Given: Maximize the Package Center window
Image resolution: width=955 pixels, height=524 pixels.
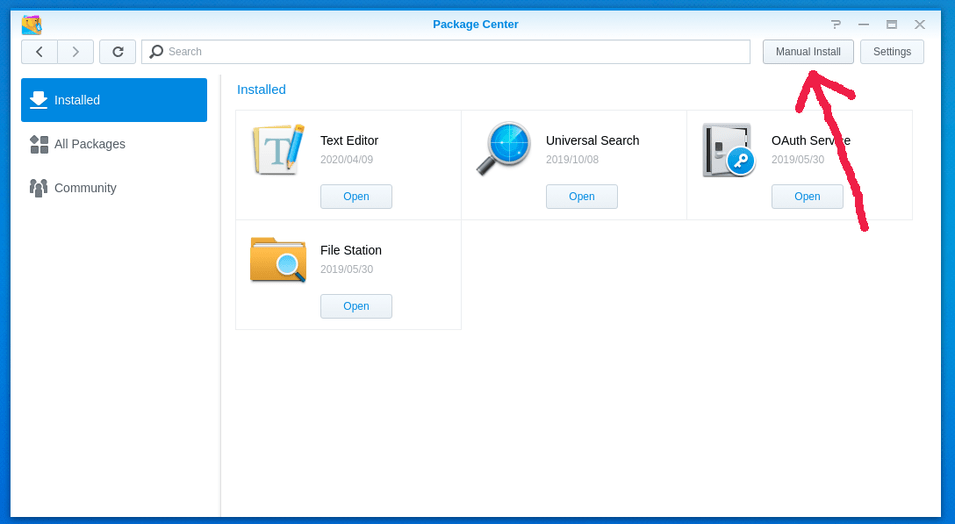Looking at the screenshot, I should coord(892,24).
